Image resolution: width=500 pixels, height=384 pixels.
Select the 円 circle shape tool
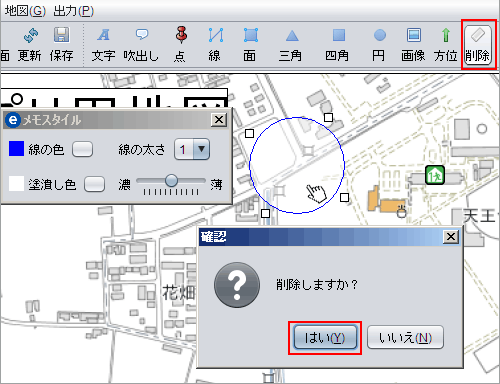click(379, 45)
